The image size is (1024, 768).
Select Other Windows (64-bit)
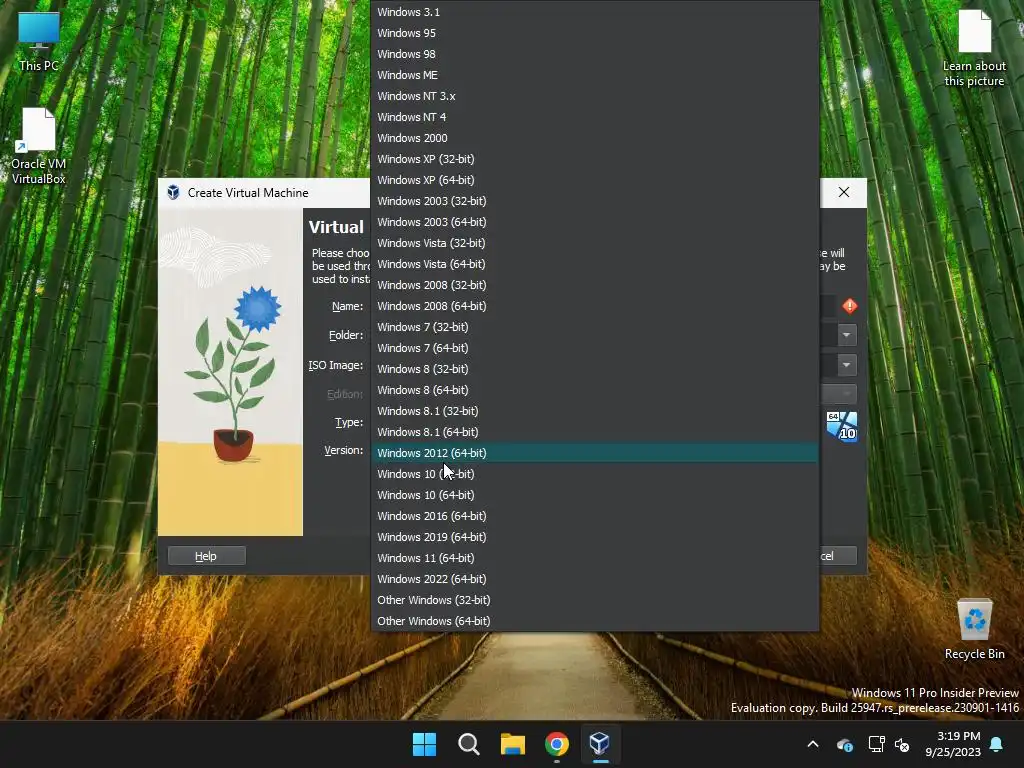594,620
